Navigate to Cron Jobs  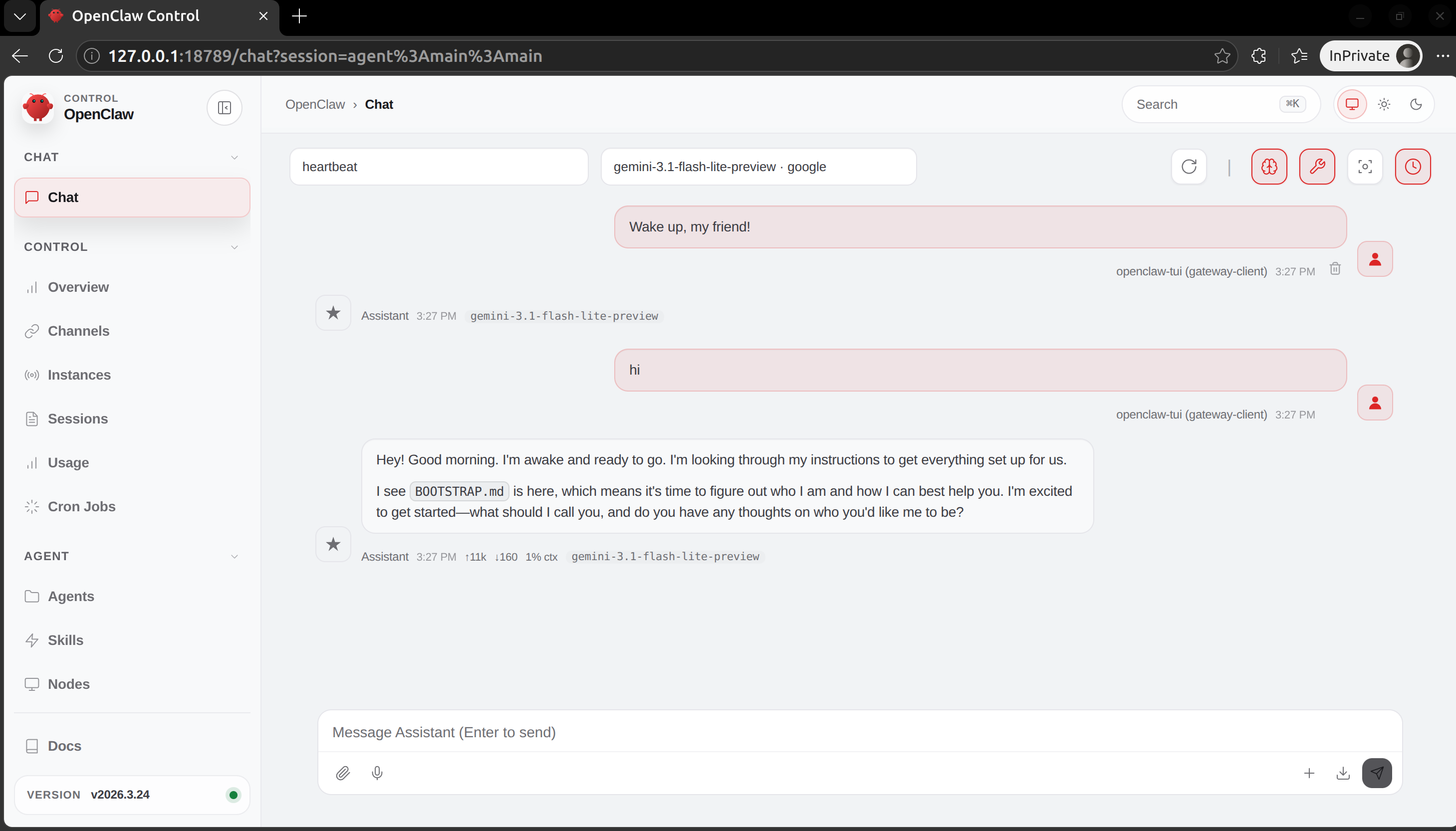click(82, 506)
